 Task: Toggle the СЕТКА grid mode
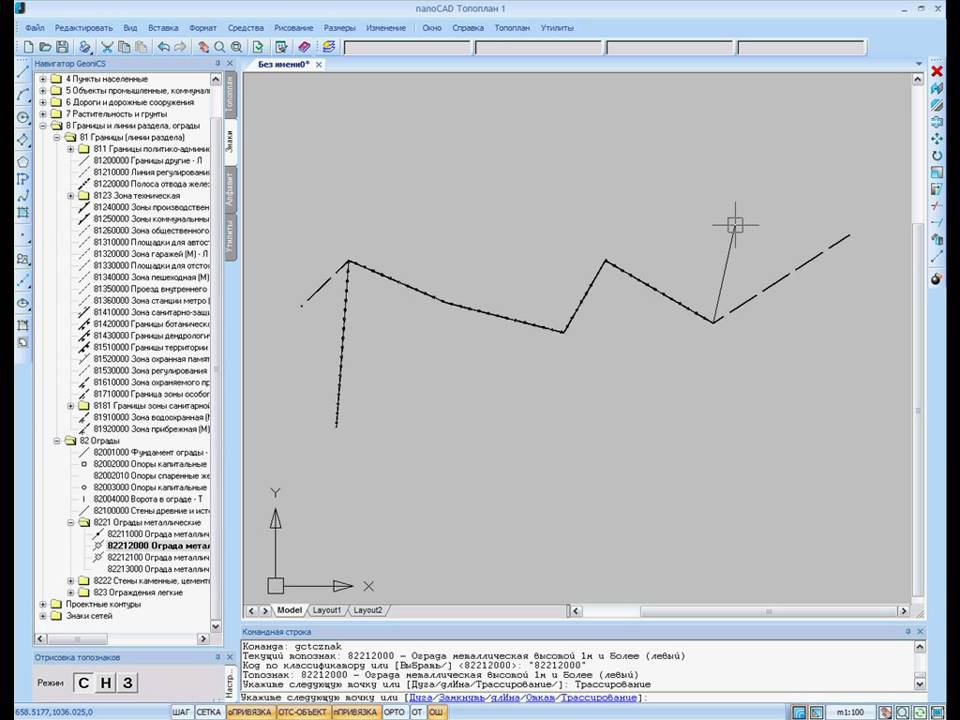(209, 712)
